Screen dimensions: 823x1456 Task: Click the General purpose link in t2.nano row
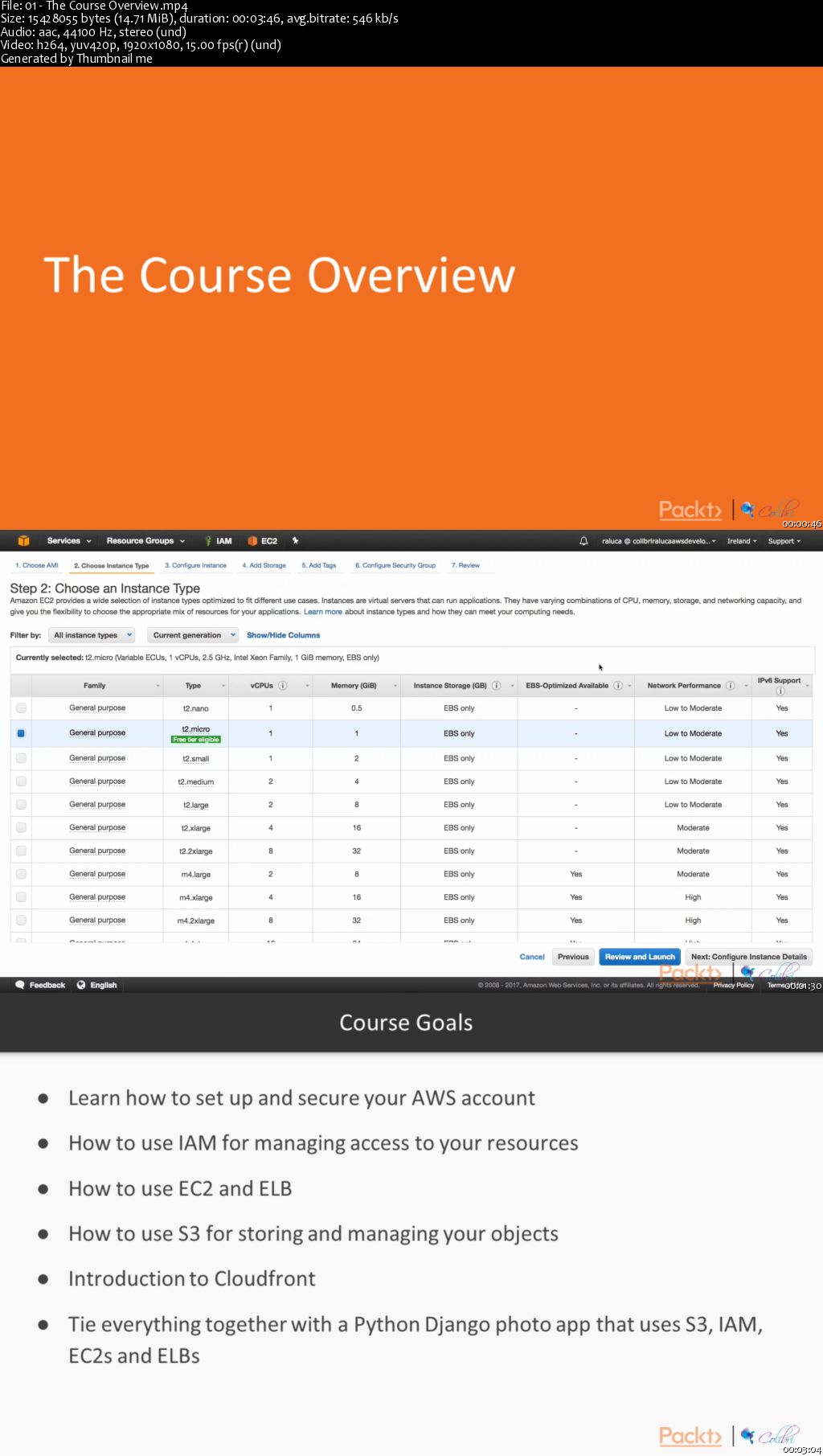(x=97, y=708)
